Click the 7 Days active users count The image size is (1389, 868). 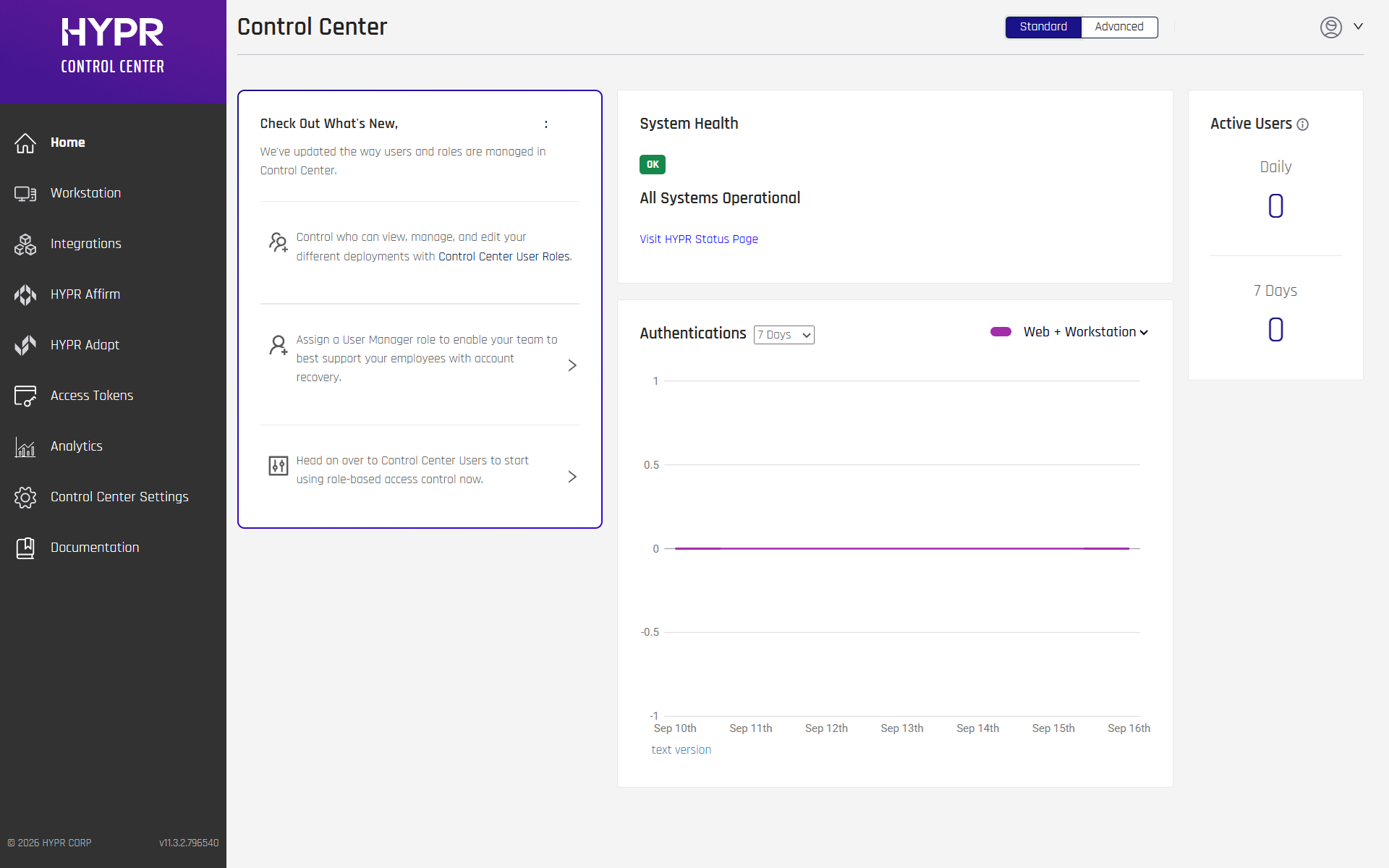click(1276, 331)
